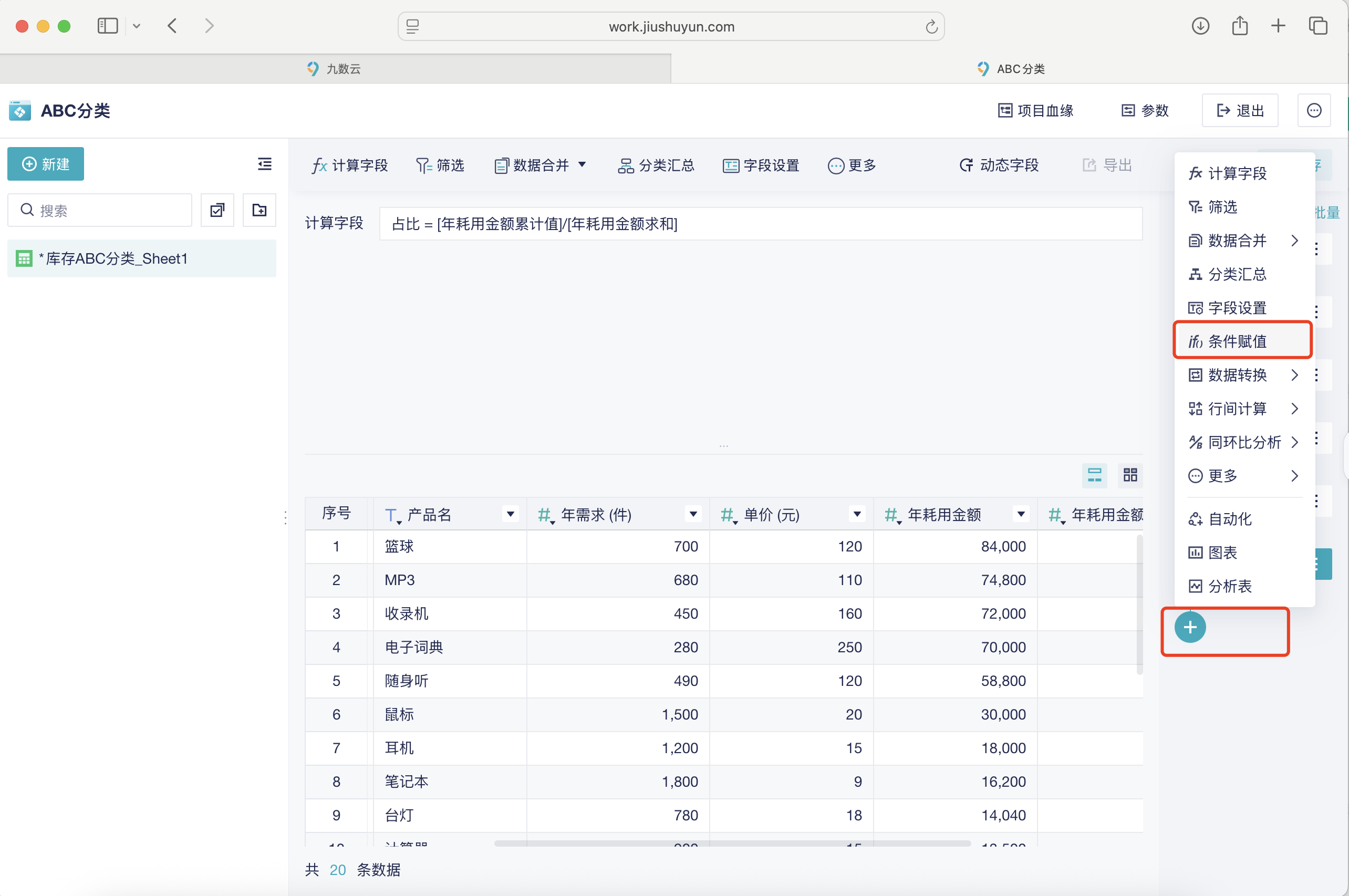Click the 新建 button

(45, 164)
